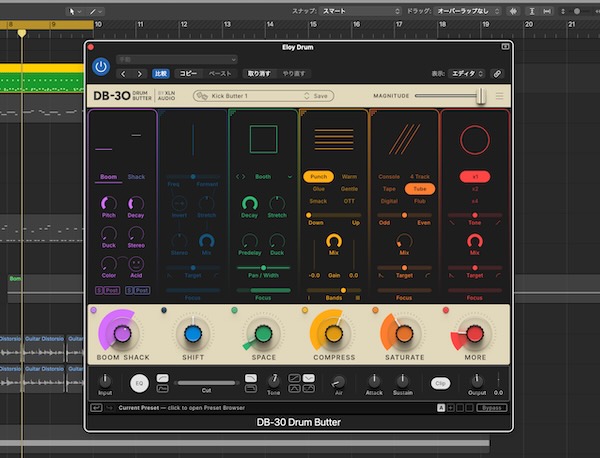Open the pencil tool dropdown chevron
This screenshot has width=600, height=458.
pyautogui.click(x=100, y=12)
